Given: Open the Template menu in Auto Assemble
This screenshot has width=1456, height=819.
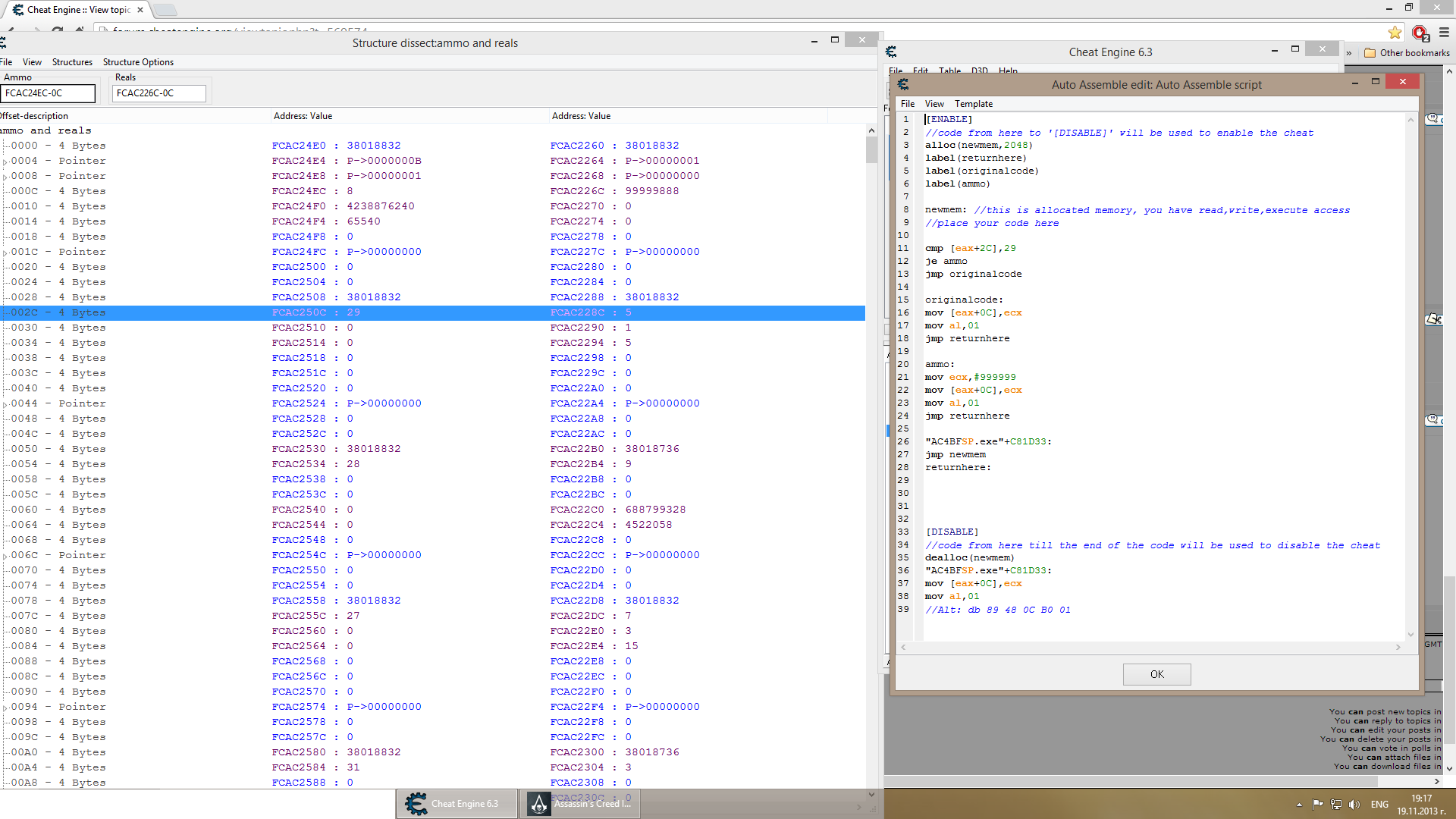Looking at the screenshot, I should click(x=973, y=104).
